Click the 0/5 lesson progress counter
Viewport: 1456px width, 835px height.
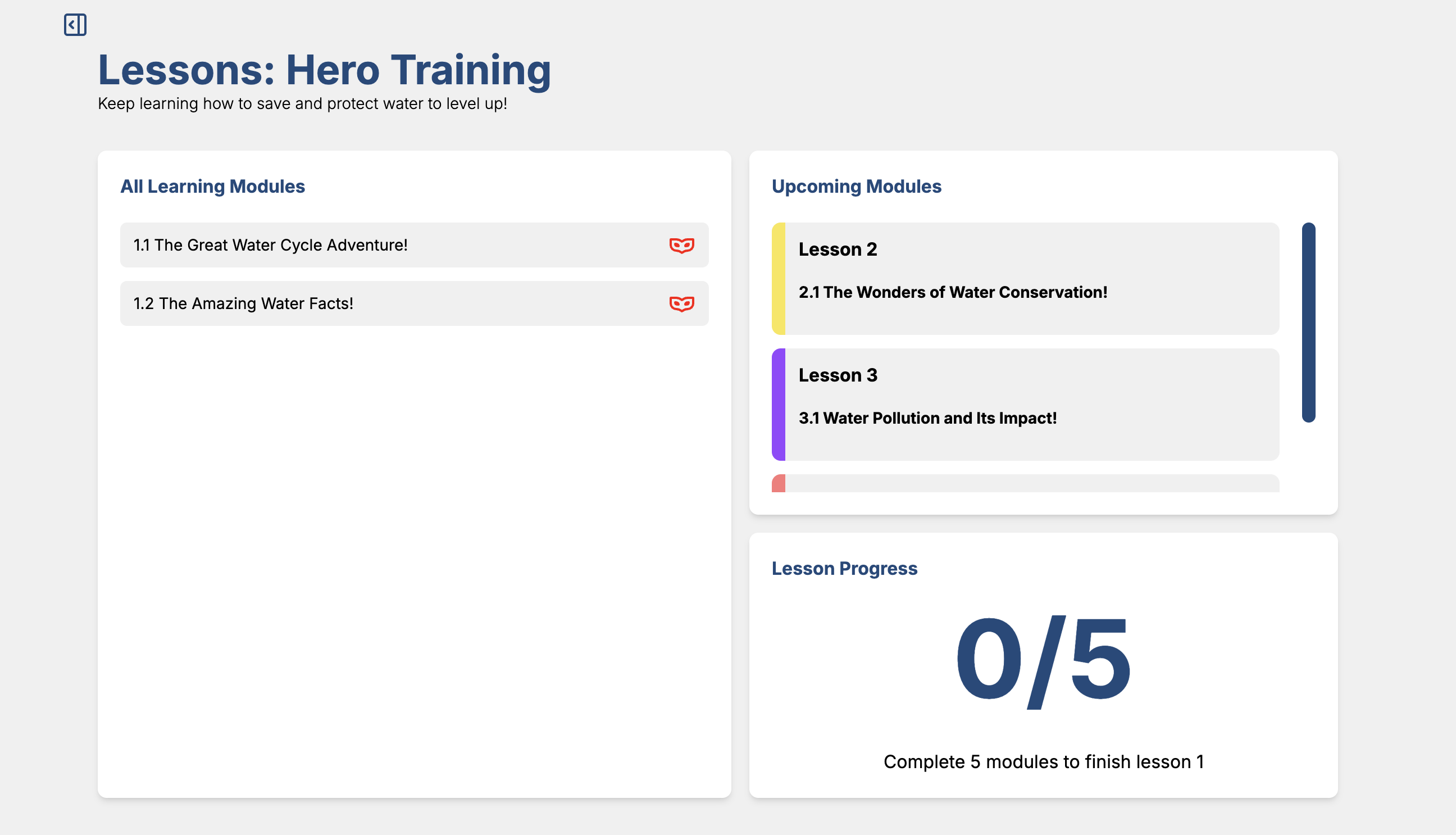coord(1043,660)
